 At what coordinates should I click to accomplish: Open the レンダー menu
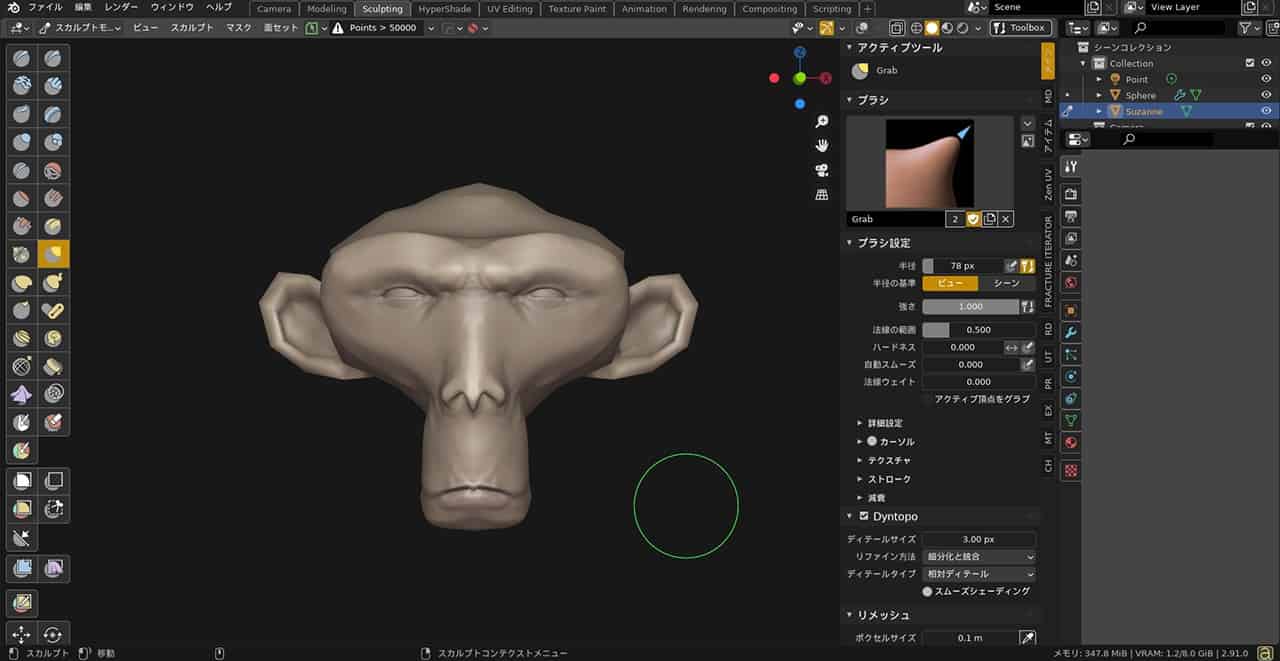121,8
